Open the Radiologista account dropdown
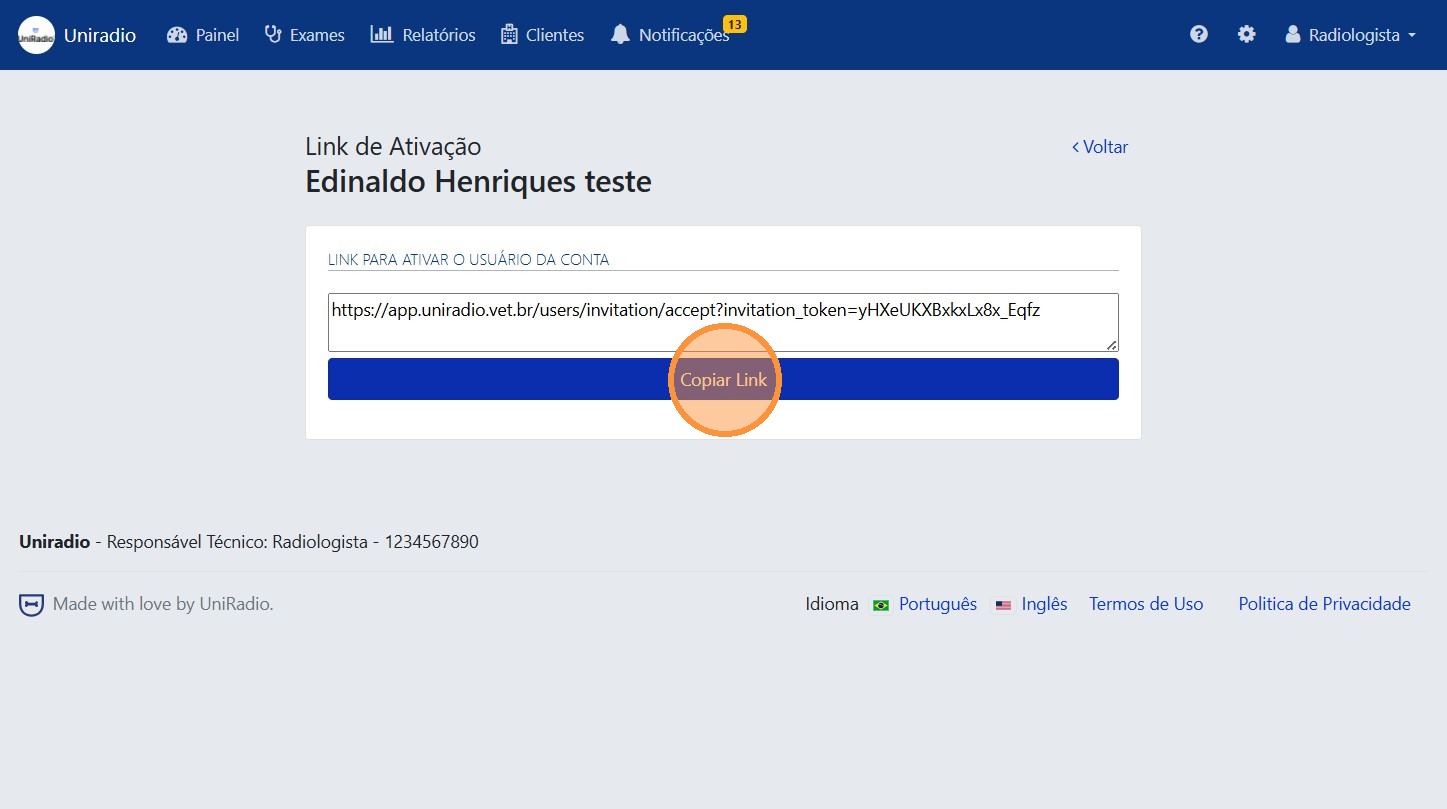 coord(1350,34)
